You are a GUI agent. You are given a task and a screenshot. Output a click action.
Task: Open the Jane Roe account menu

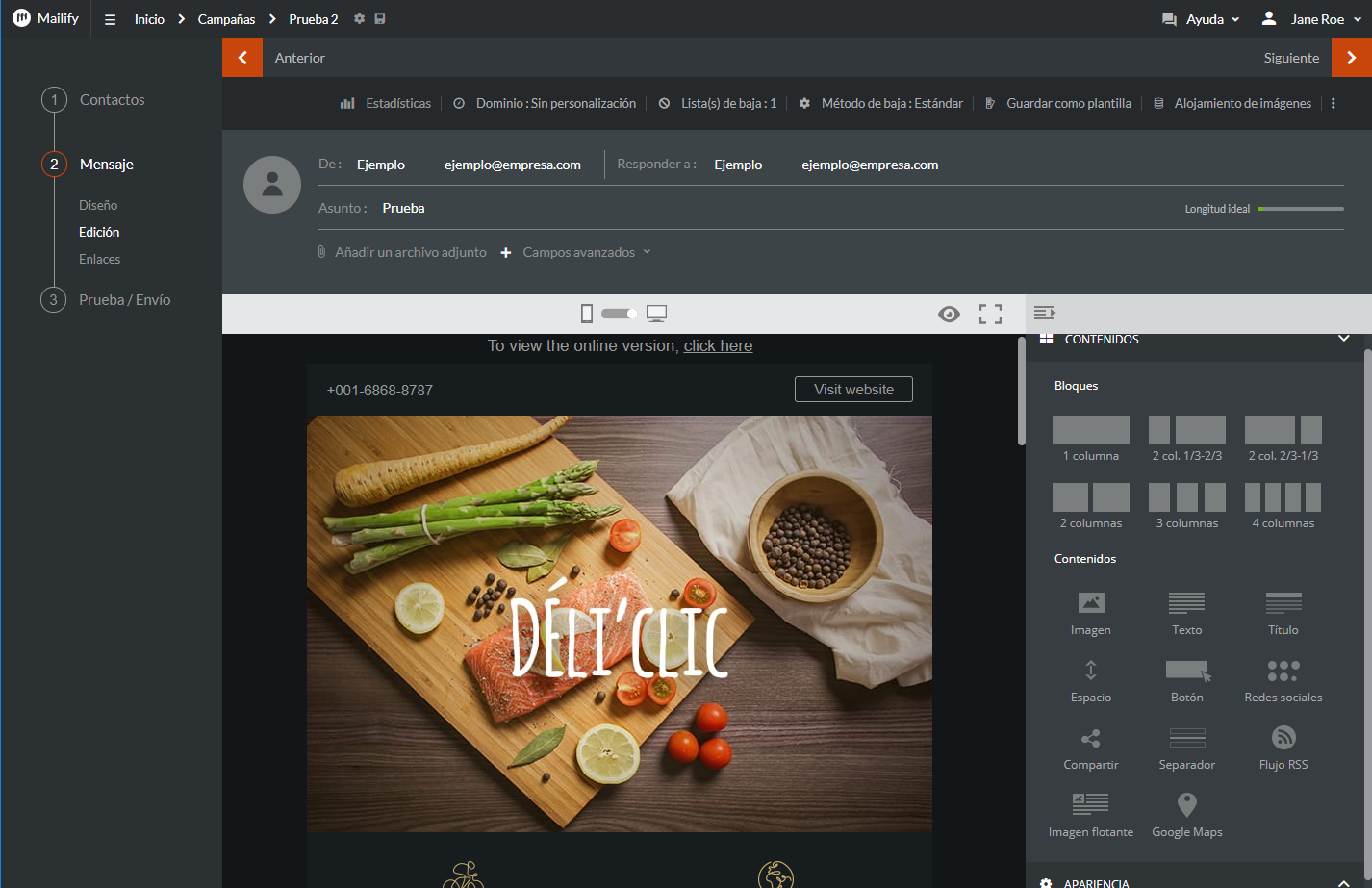pos(1312,19)
